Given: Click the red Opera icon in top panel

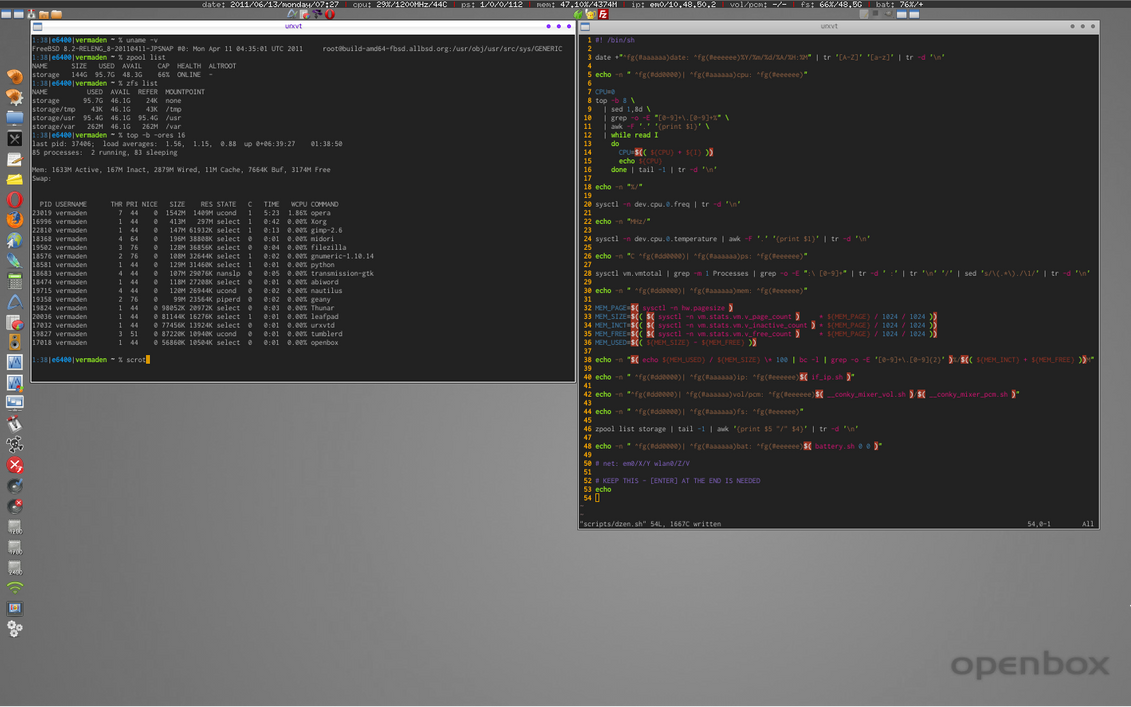Looking at the screenshot, I should [x=330, y=14].
